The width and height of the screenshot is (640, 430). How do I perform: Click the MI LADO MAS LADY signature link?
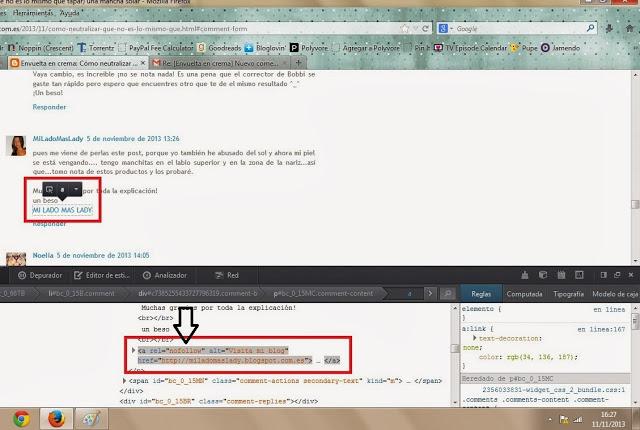click(62, 210)
